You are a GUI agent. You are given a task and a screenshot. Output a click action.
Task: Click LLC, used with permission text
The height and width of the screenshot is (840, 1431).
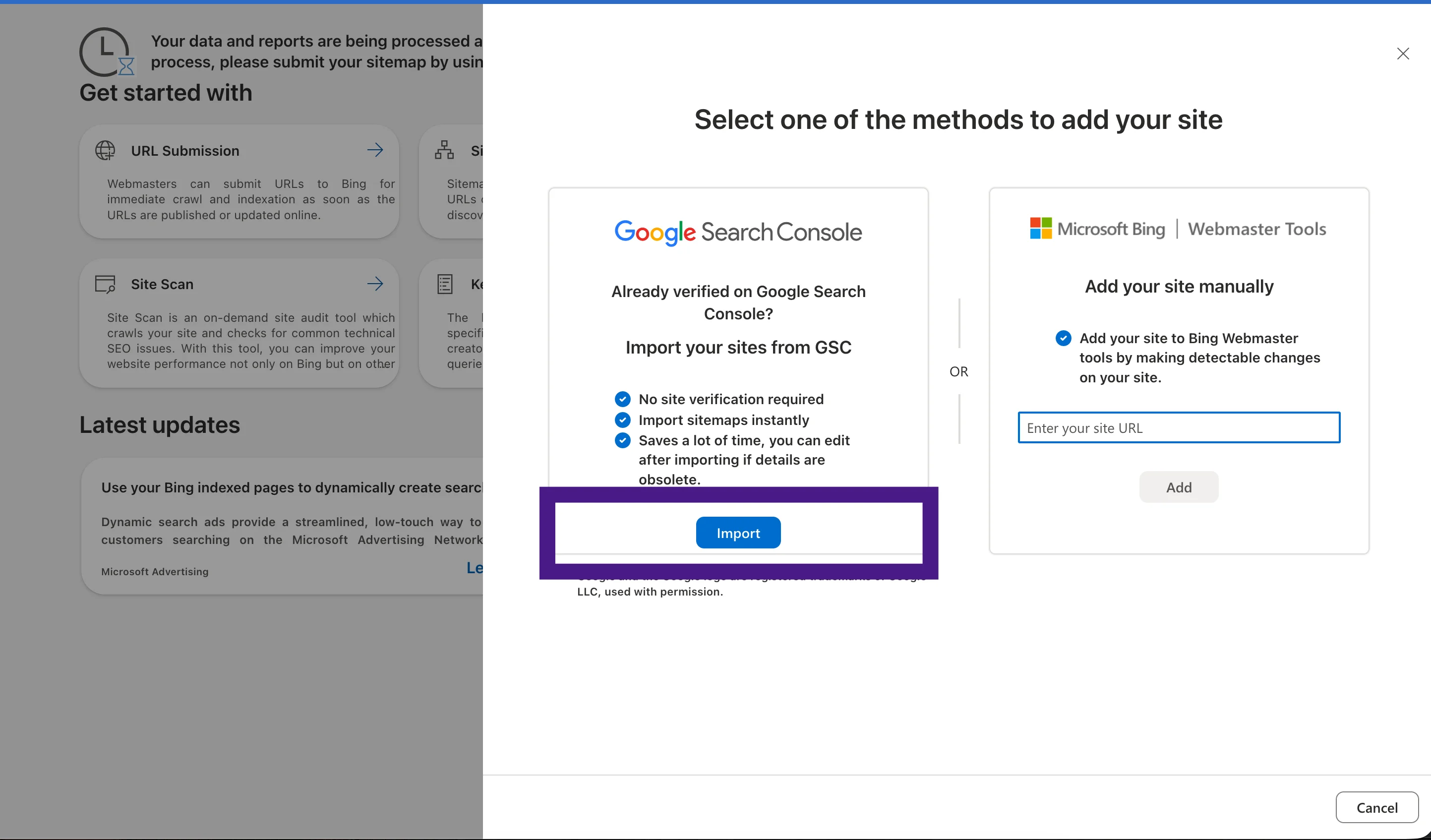click(x=650, y=592)
